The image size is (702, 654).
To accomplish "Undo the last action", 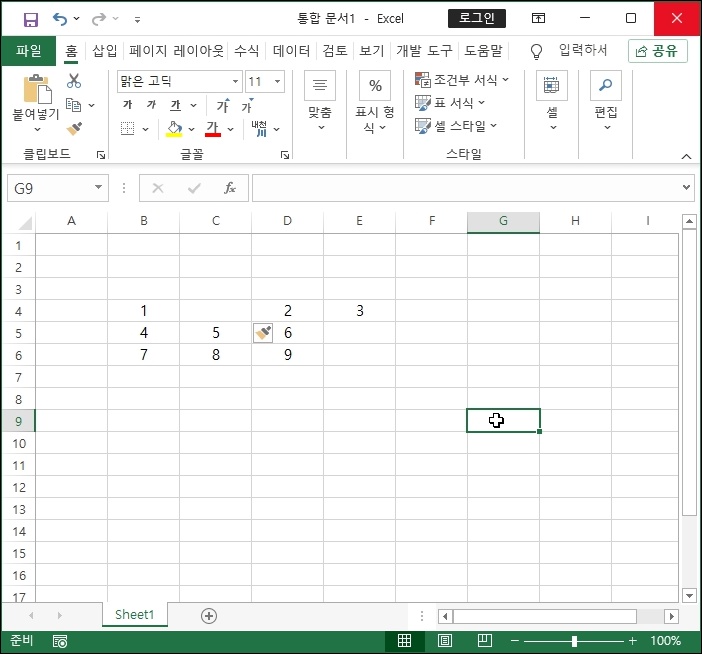I will [60, 19].
